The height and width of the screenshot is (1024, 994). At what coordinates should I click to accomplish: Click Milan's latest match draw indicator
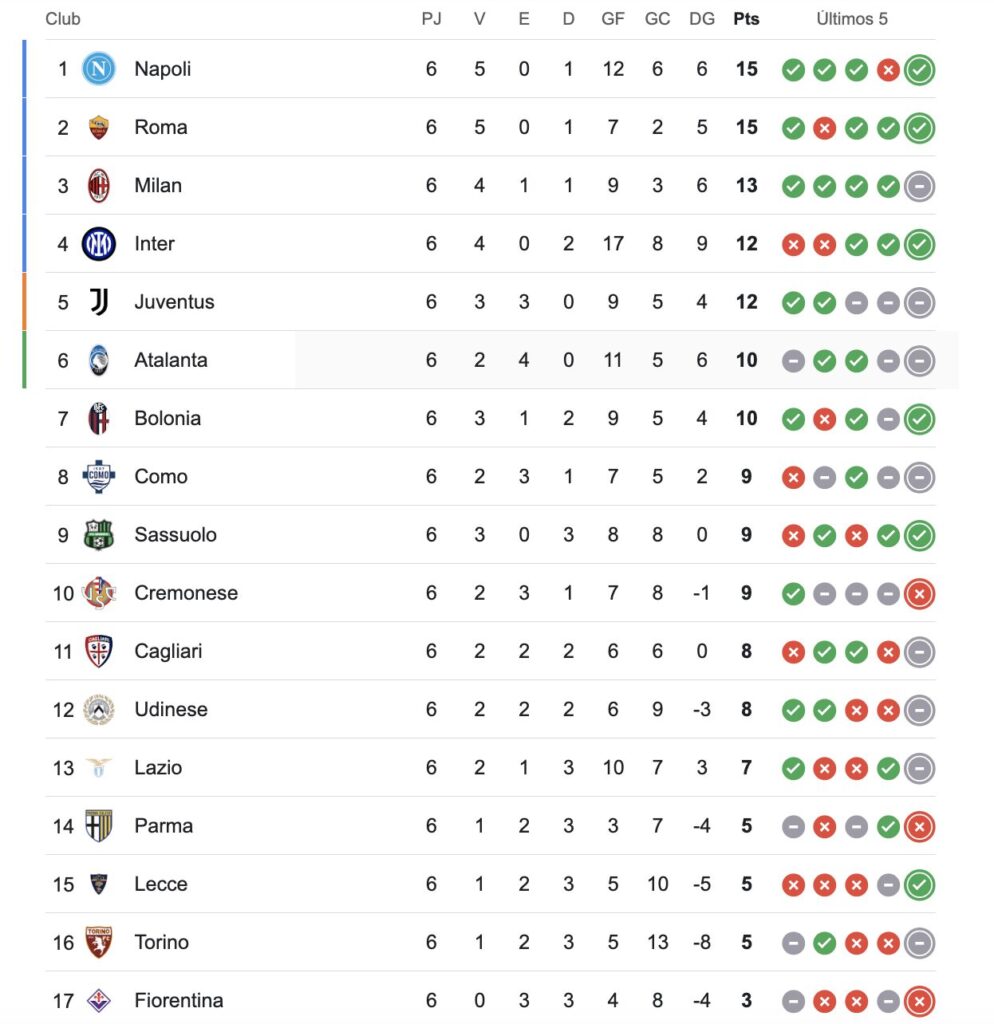click(x=919, y=186)
